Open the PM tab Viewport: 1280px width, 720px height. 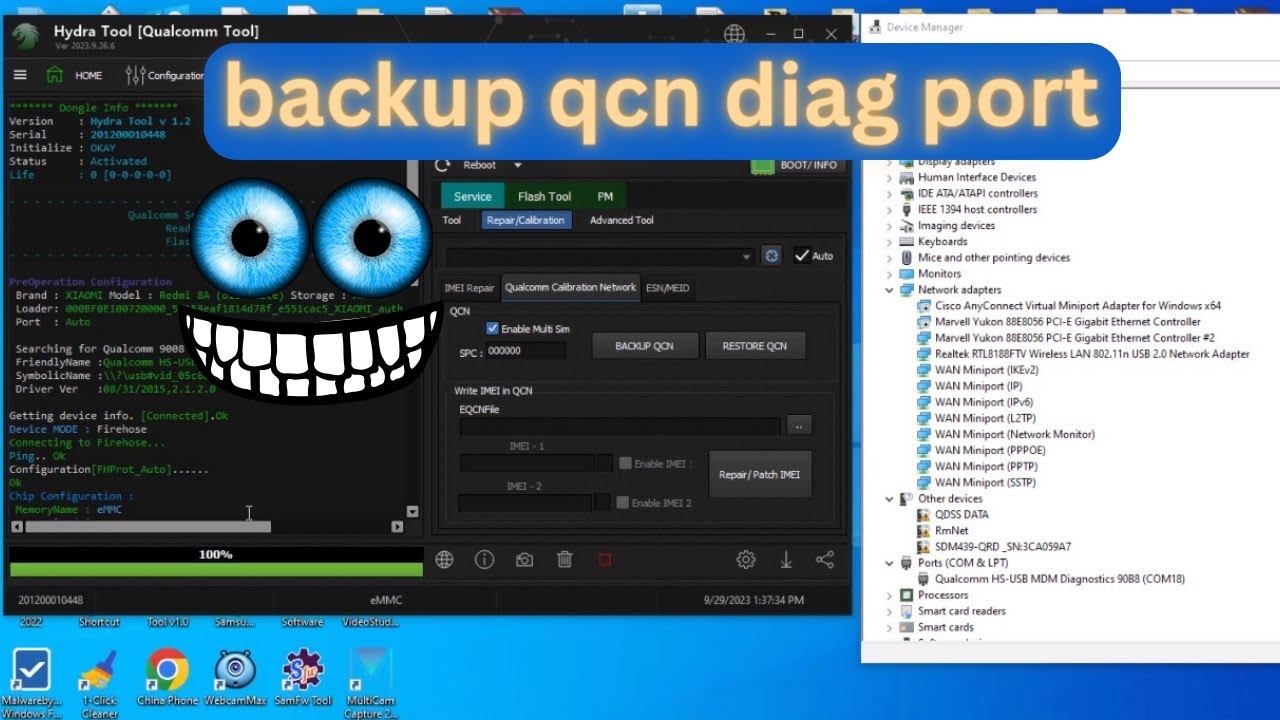(605, 196)
